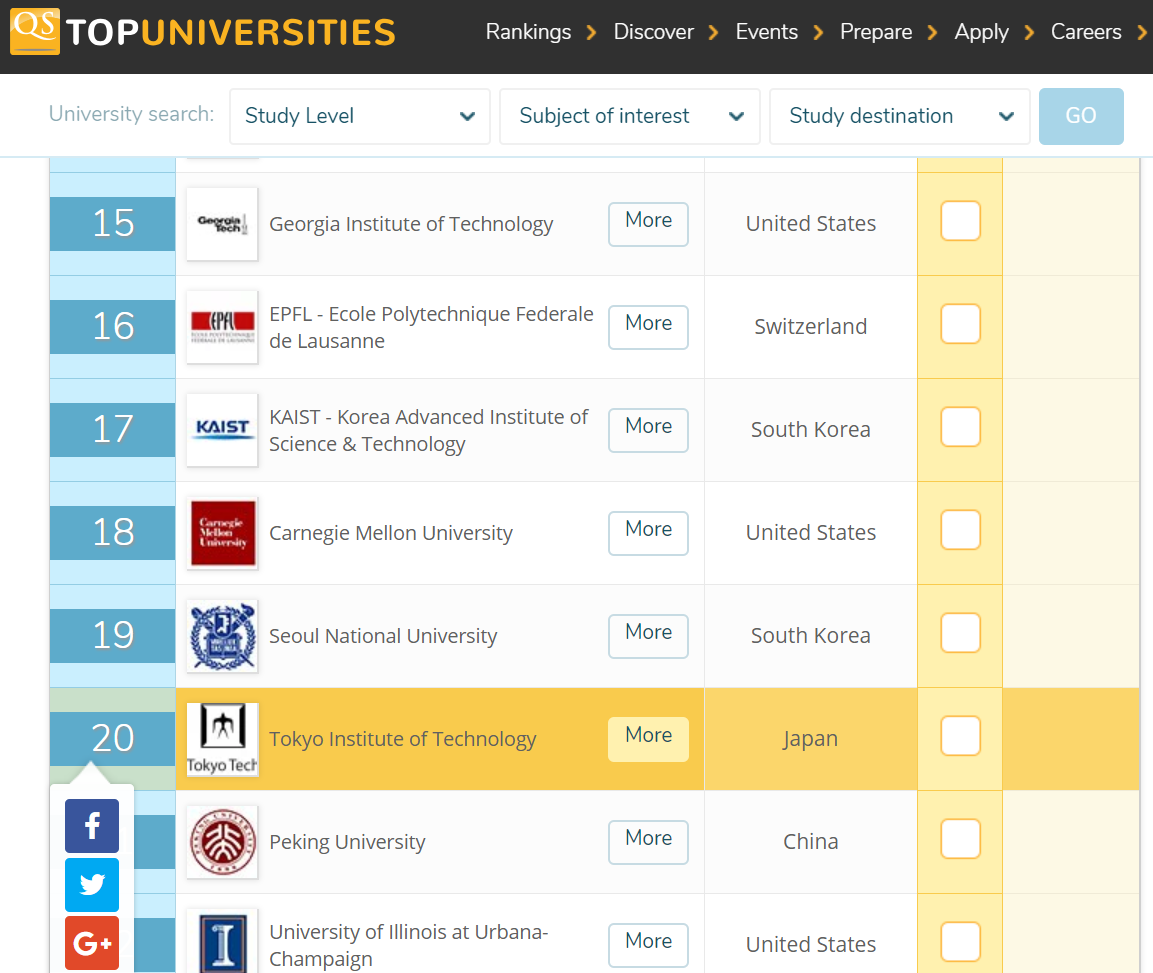This screenshot has width=1153, height=973.
Task: Open the Events menu item
Action: (766, 32)
